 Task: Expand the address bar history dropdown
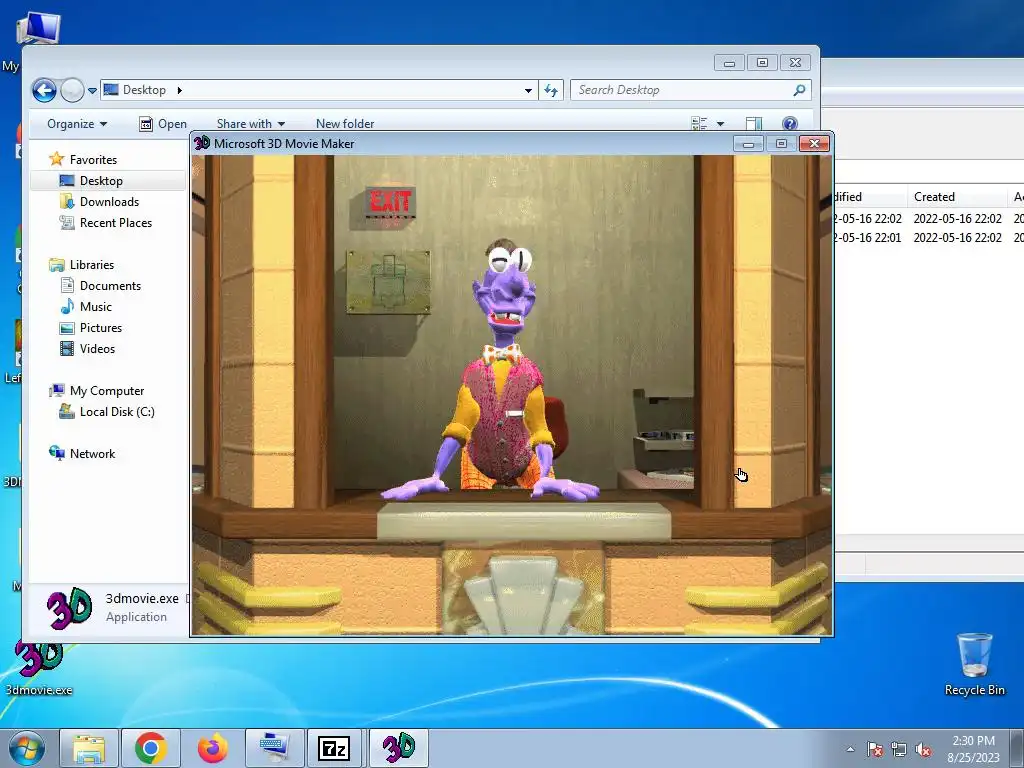(528, 90)
